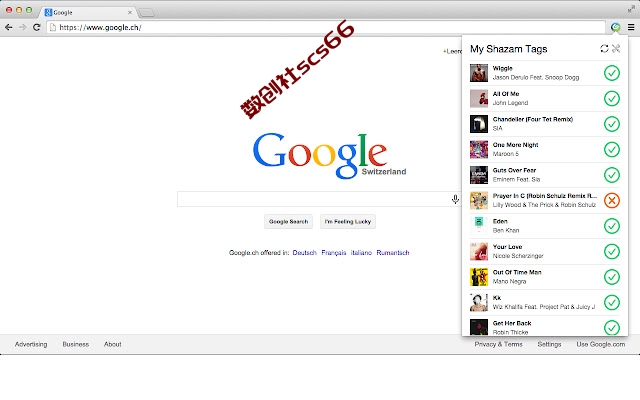The height and width of the screenshot is (400, 640).
Task: Switch Google language to Rumantsch
Action: (393, 253)
